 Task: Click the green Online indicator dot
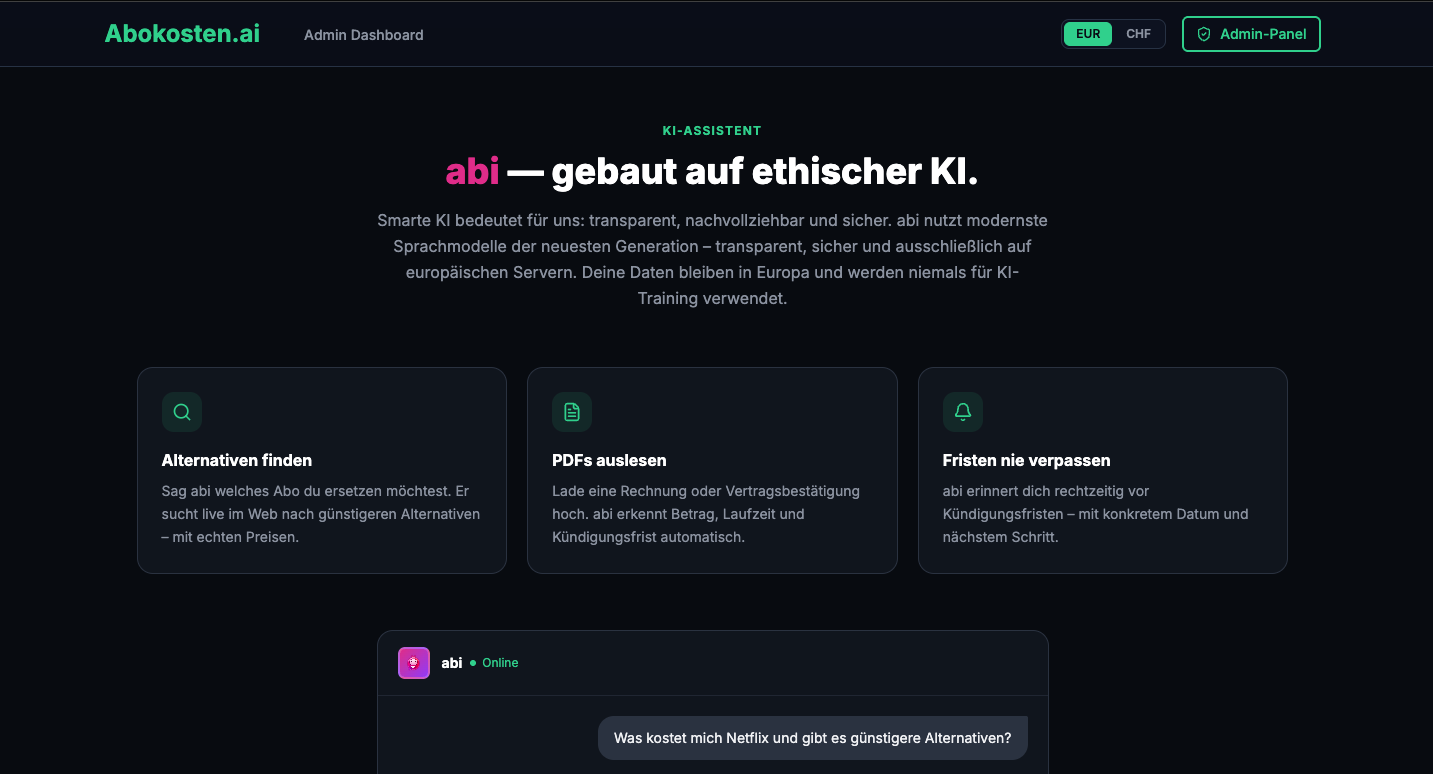[471, 663]
